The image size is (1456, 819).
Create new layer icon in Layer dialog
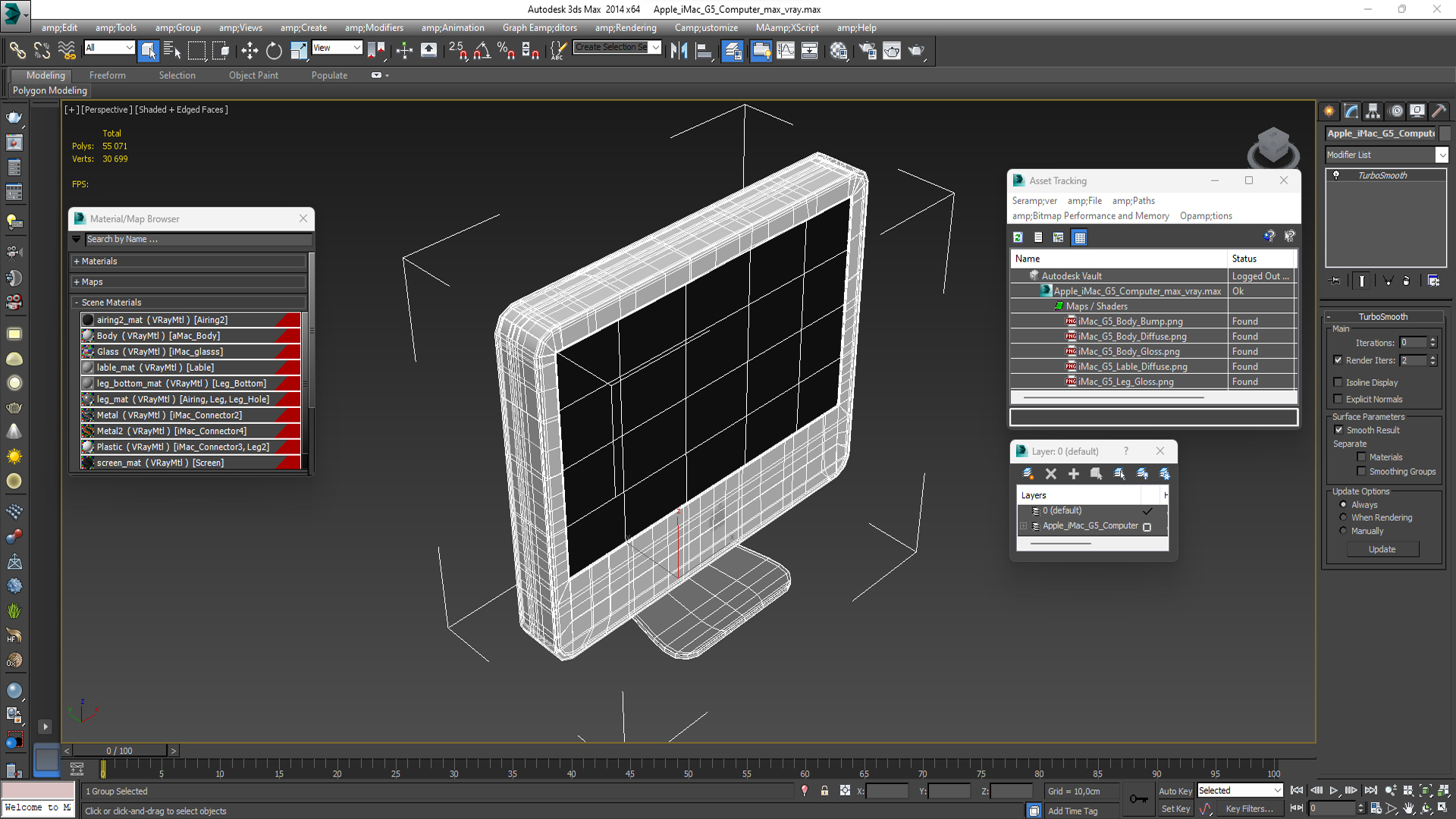pyautogui.click(x=1028, y=474)
